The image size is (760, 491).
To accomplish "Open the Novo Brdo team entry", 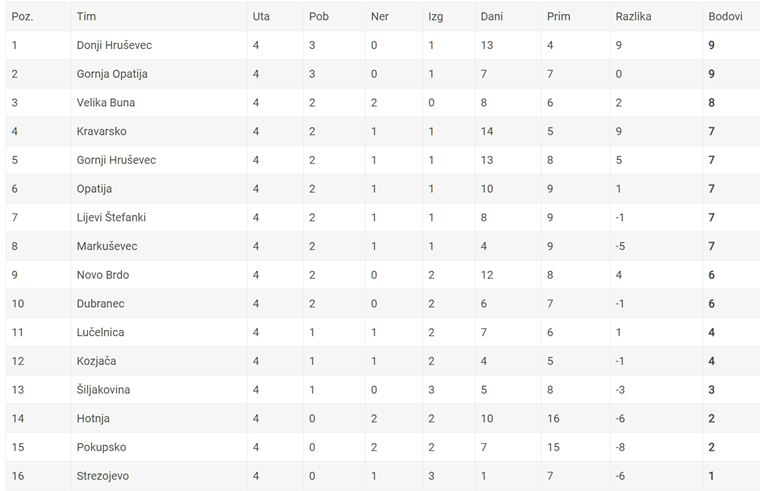I will pyautogui.click(x=103, y=275).
